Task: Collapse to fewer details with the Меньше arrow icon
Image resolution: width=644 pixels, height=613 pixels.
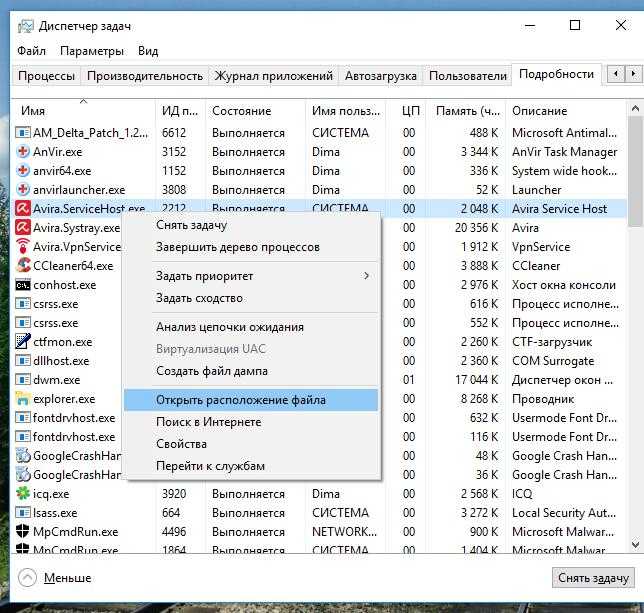Action: [27, 578]
